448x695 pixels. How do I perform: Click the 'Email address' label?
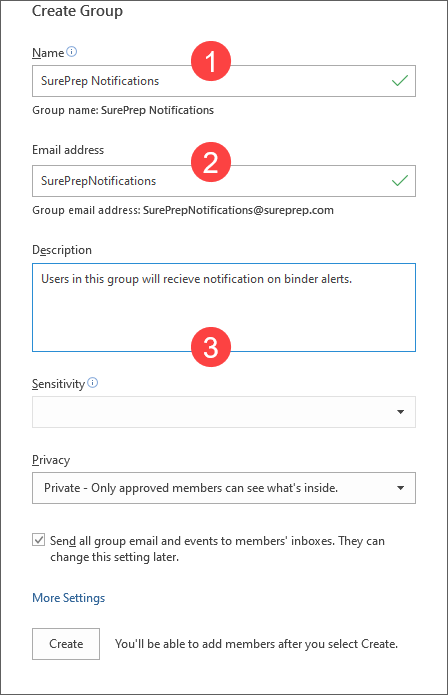pos(68,150)
